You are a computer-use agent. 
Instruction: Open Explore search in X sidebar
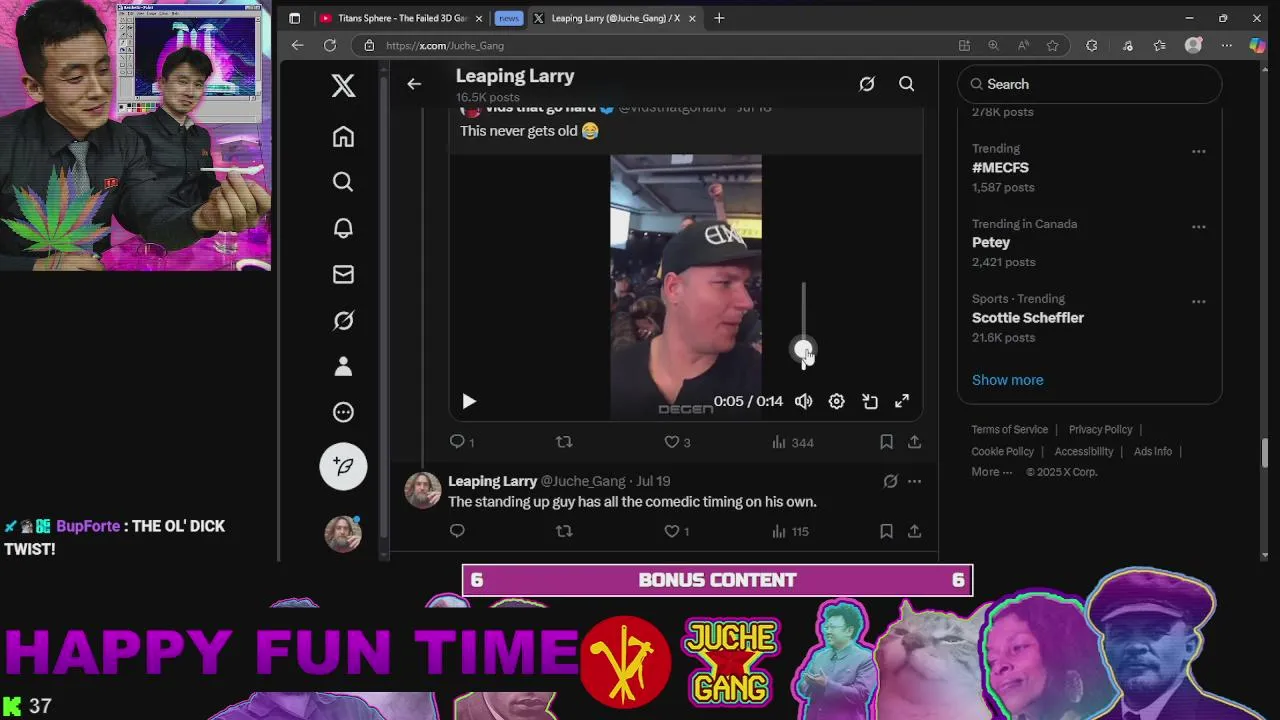343,182
